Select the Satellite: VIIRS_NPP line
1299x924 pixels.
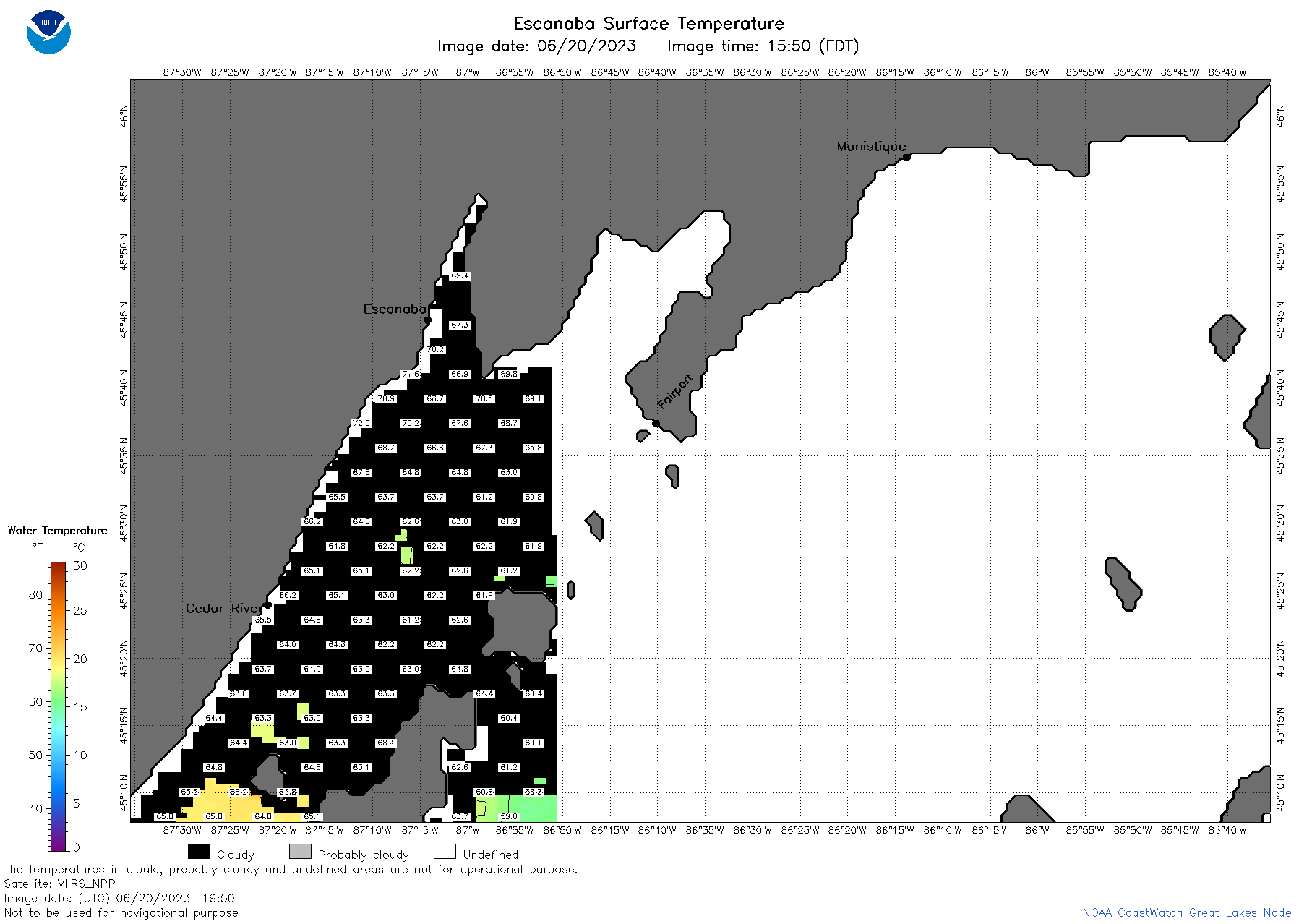pos(59,884)
